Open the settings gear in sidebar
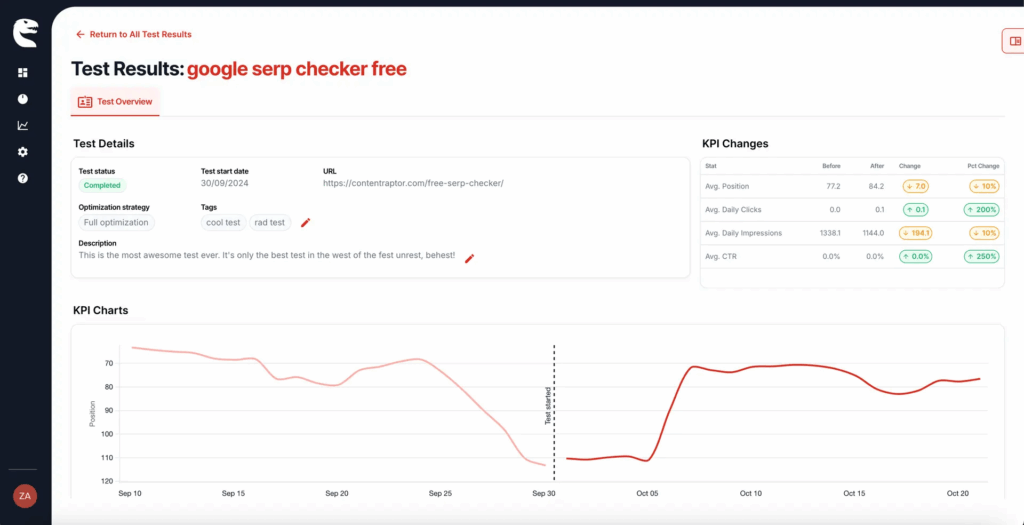1024x525 pixels. point(23,152)
